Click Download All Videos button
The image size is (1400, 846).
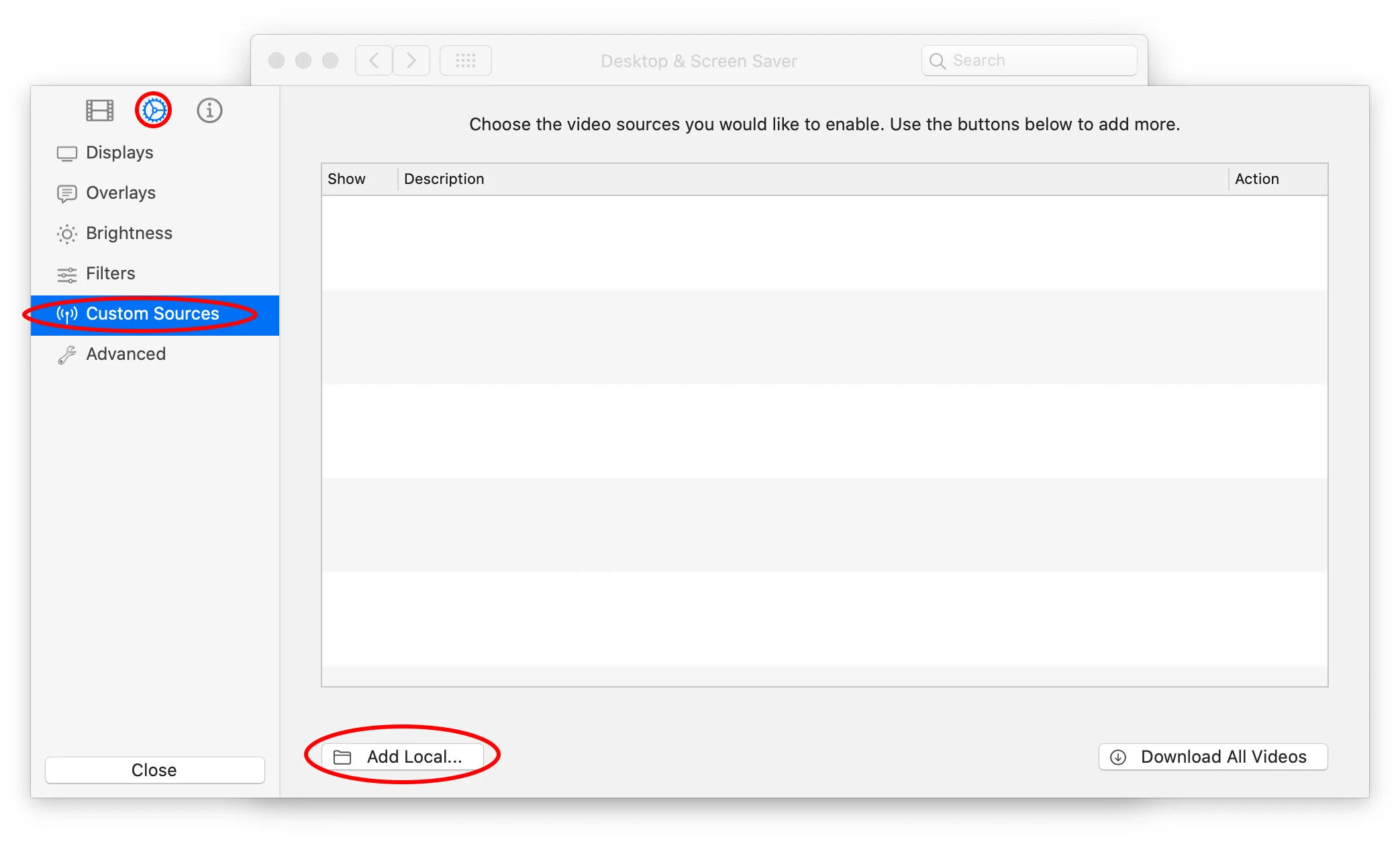tap(1213, 757)
